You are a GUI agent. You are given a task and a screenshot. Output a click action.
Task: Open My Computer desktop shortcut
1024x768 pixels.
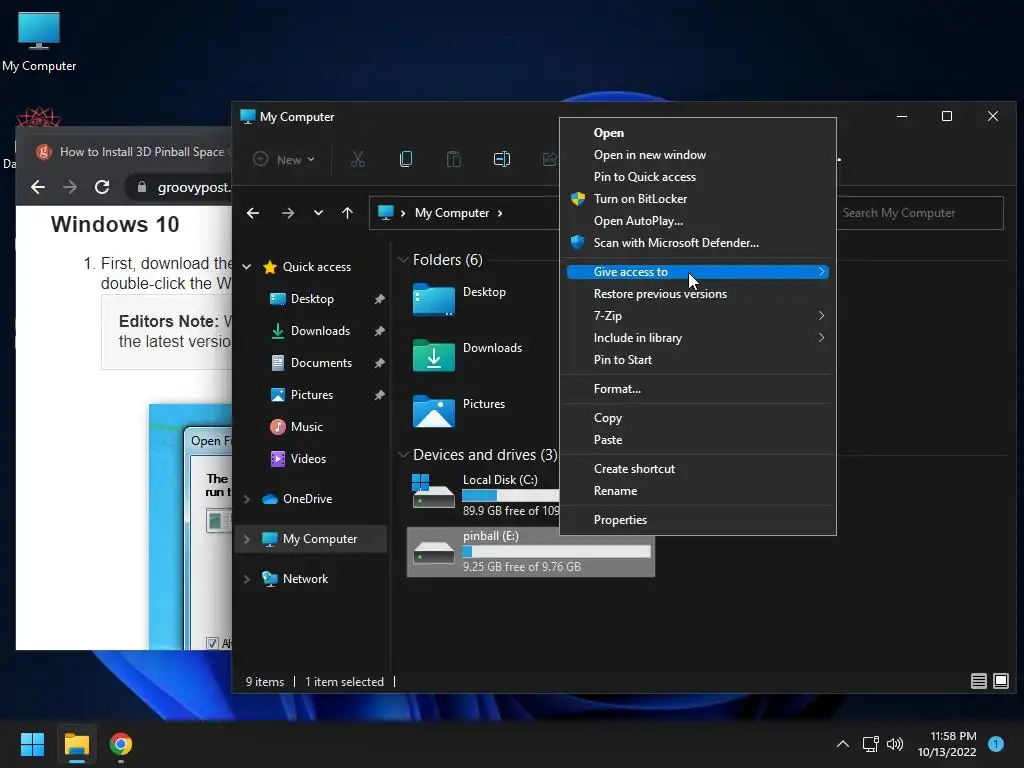[x=39, y=42]
